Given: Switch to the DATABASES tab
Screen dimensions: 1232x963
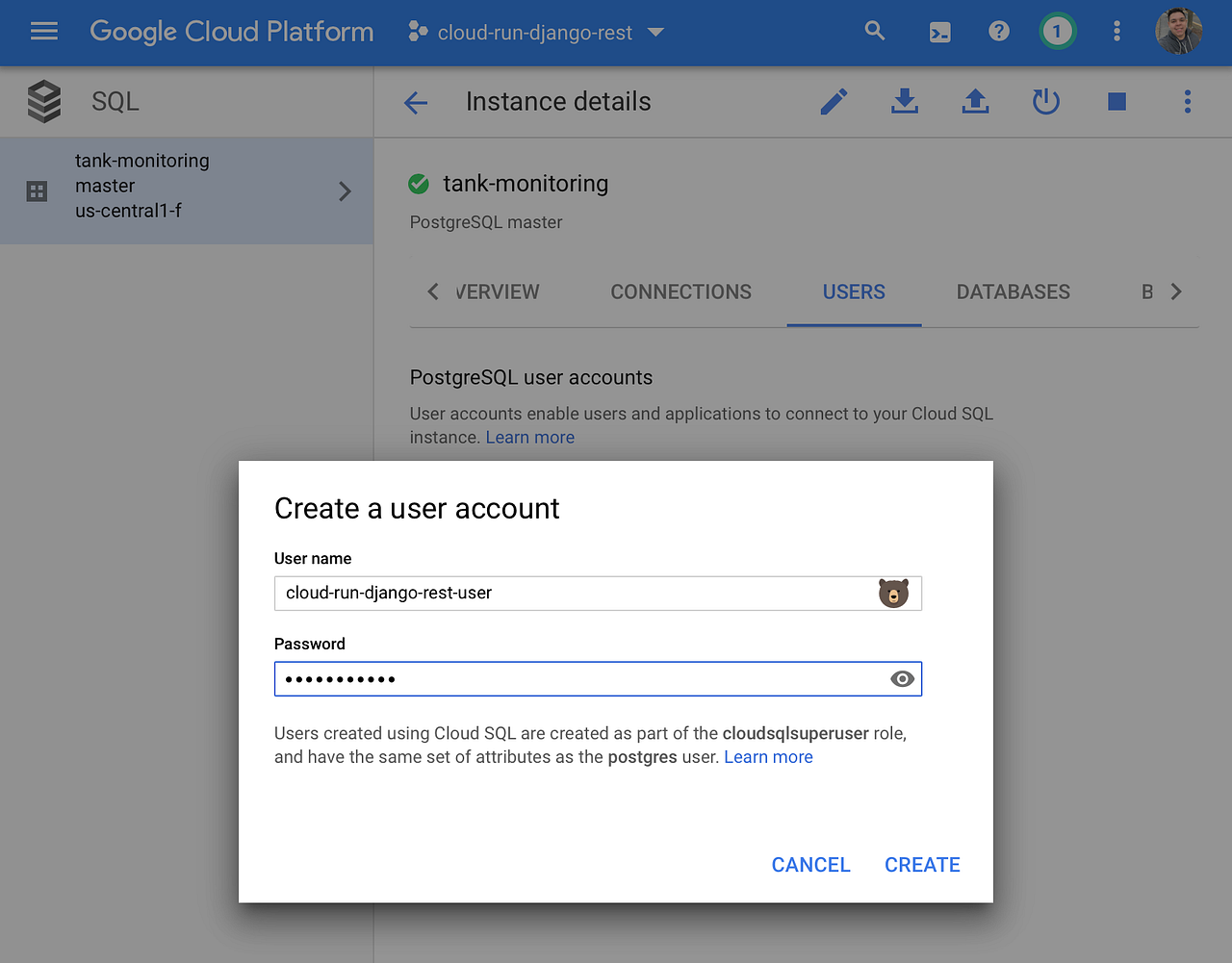Looking at the screenshot, I should coord(1013,291).
